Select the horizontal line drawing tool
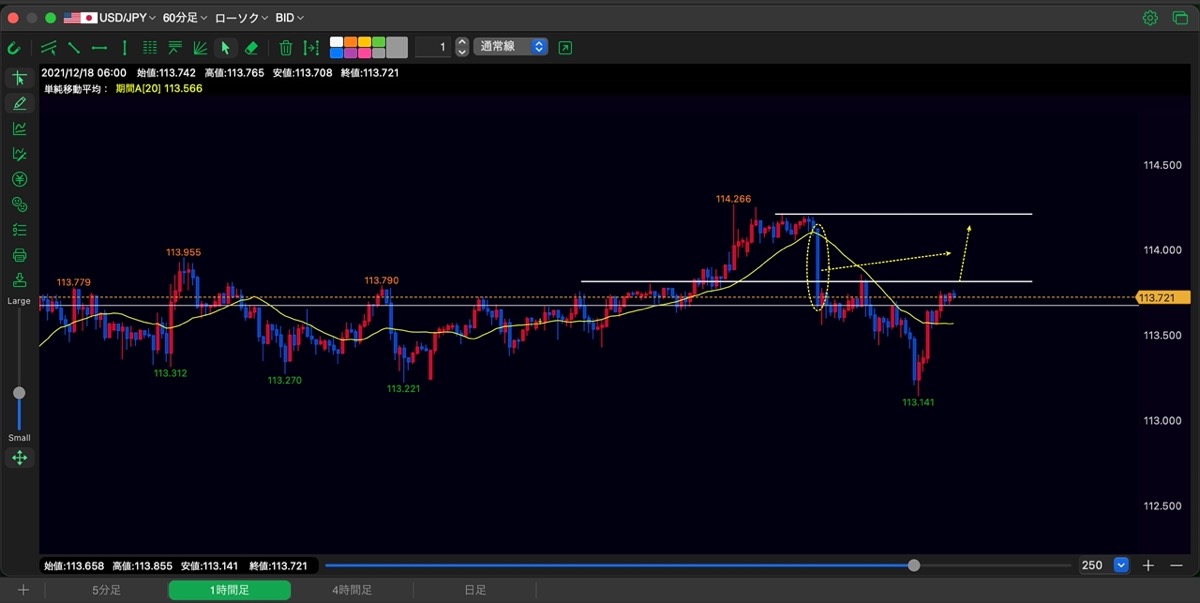This screenshot has height=603, width=1200. pos(99,47)
